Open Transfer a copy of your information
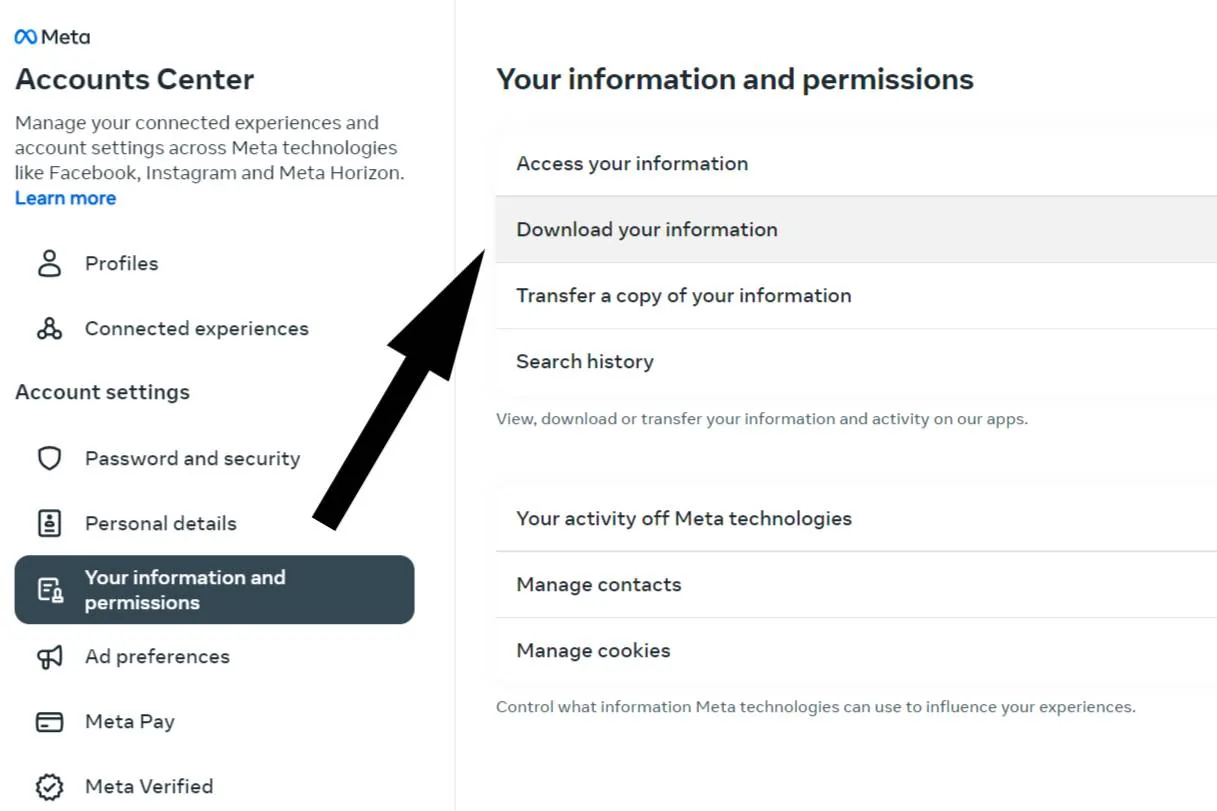1217x811 pixels. click(684, 295)
